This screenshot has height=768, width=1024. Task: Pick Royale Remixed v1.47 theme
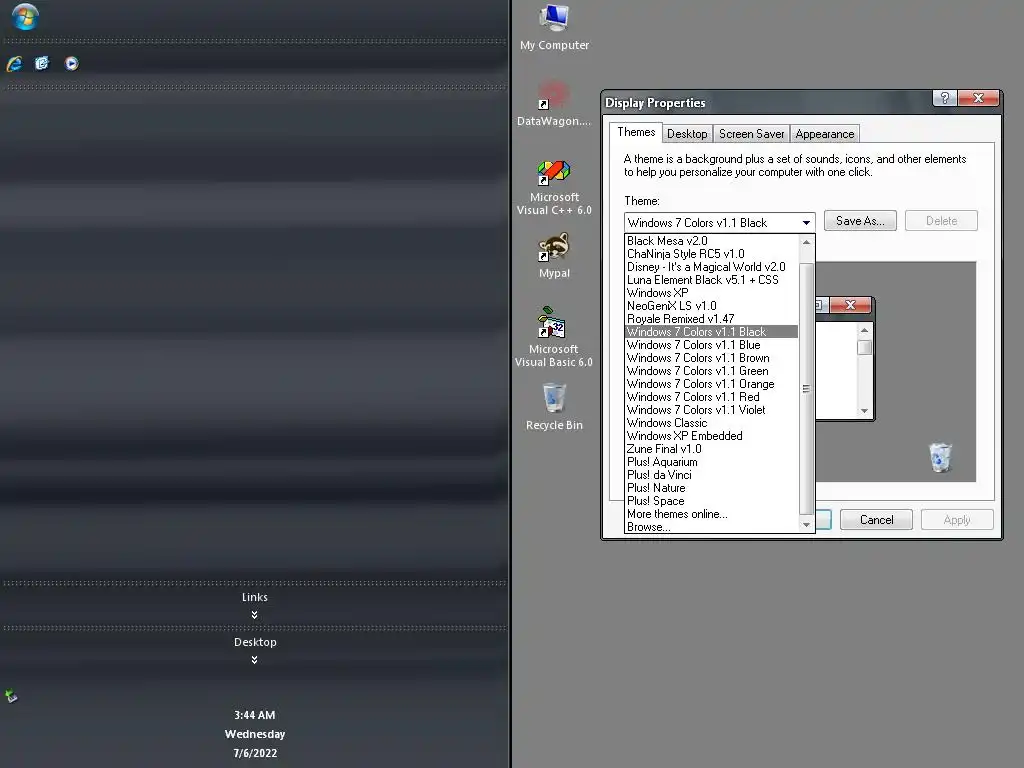[x=711, y=319]
